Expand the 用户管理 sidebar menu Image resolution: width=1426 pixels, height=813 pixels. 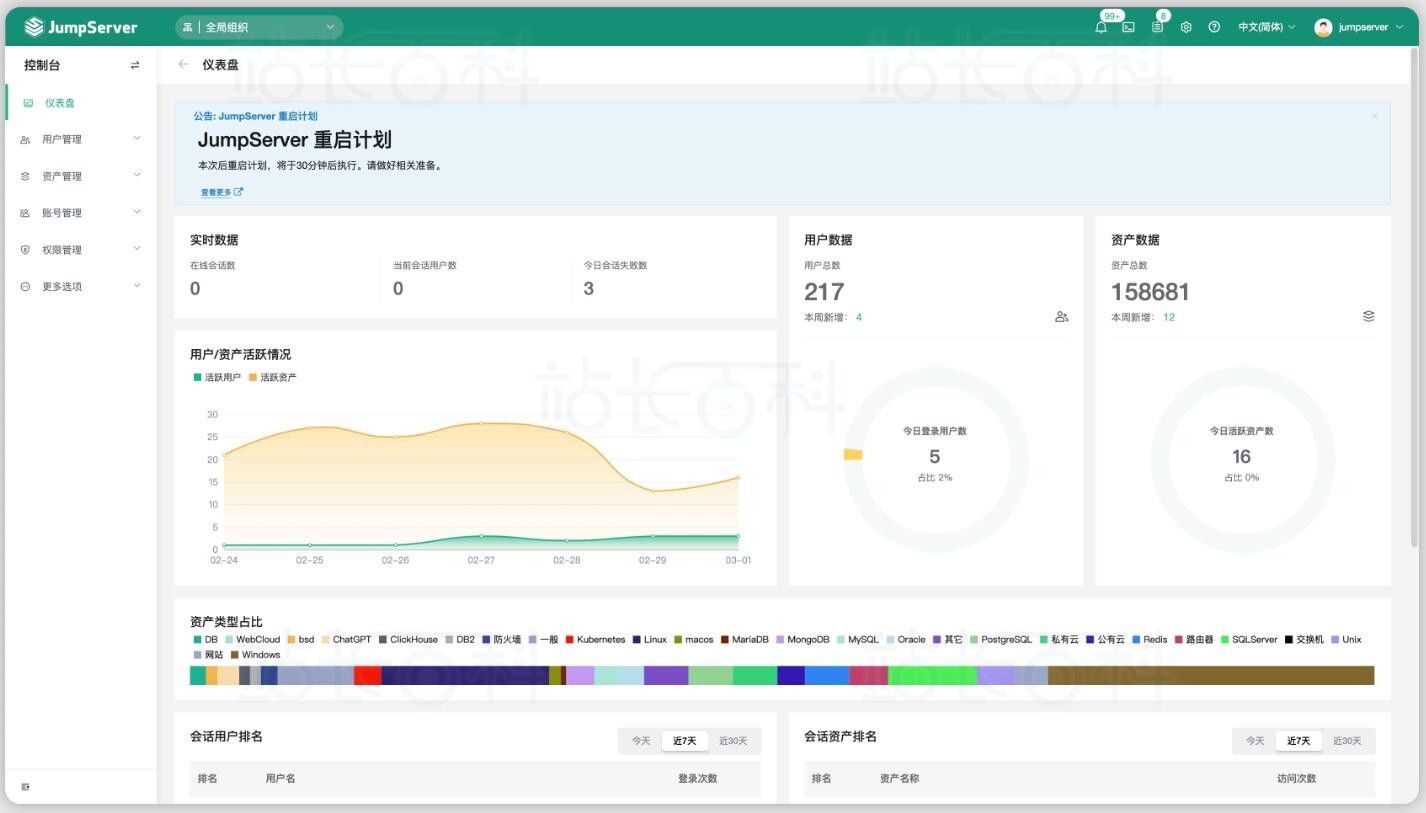click(80, 139)
